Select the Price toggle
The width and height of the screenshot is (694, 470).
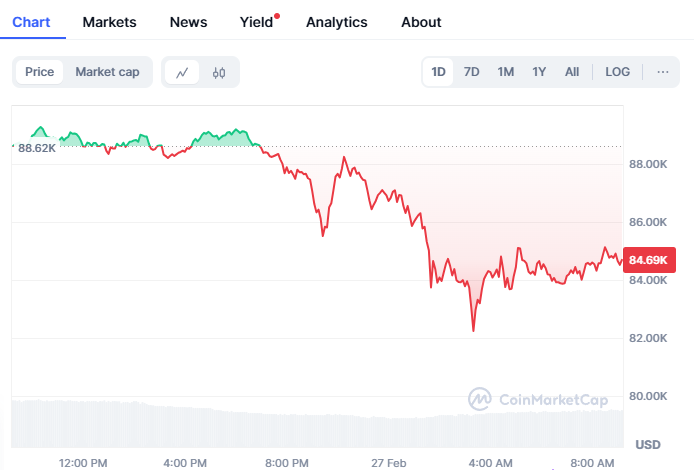(40, 72)
